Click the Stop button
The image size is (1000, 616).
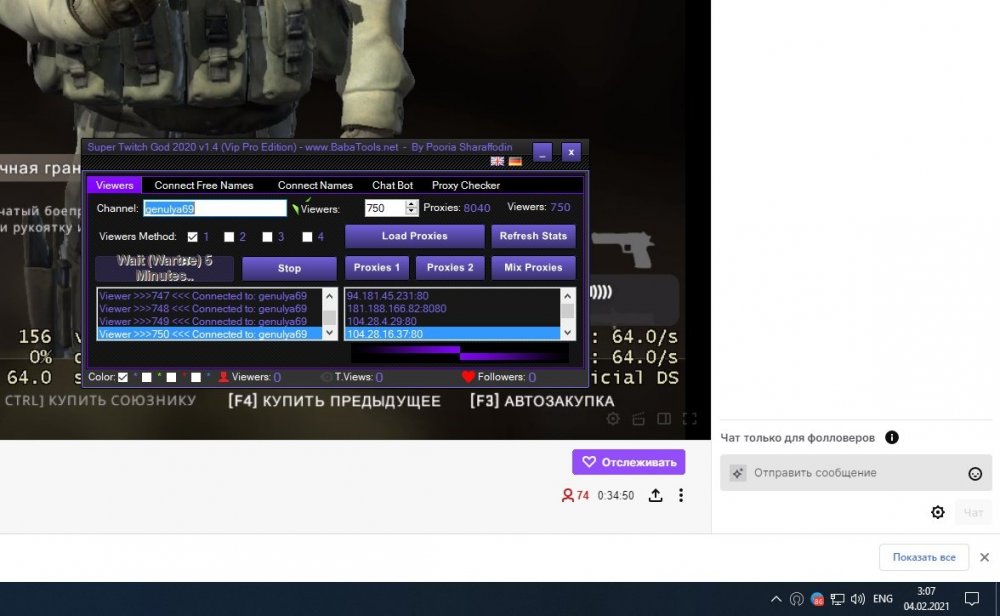[x=289, y=268]
